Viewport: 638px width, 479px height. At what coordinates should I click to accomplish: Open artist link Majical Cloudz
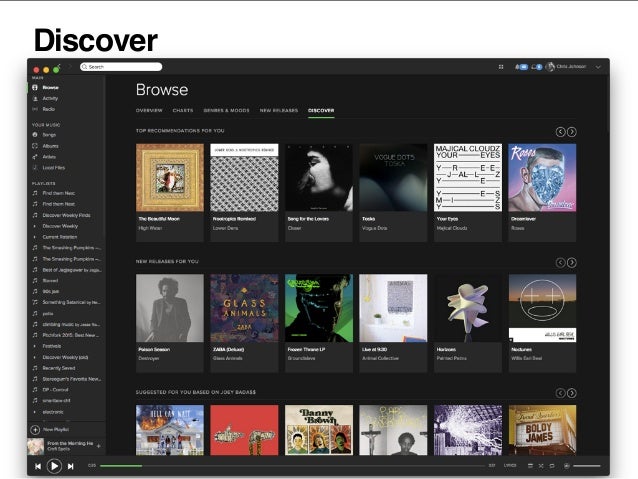coord(452,228)
